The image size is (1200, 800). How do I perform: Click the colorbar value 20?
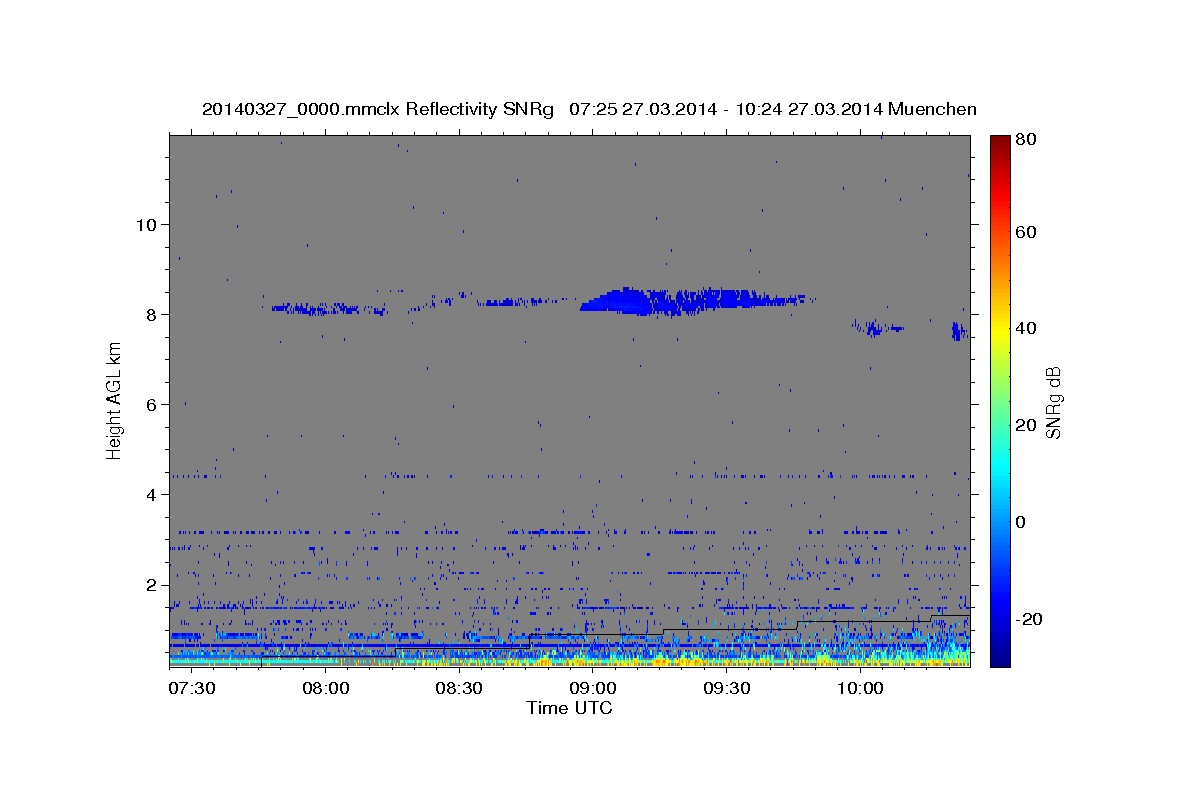tap(1025, 425)
